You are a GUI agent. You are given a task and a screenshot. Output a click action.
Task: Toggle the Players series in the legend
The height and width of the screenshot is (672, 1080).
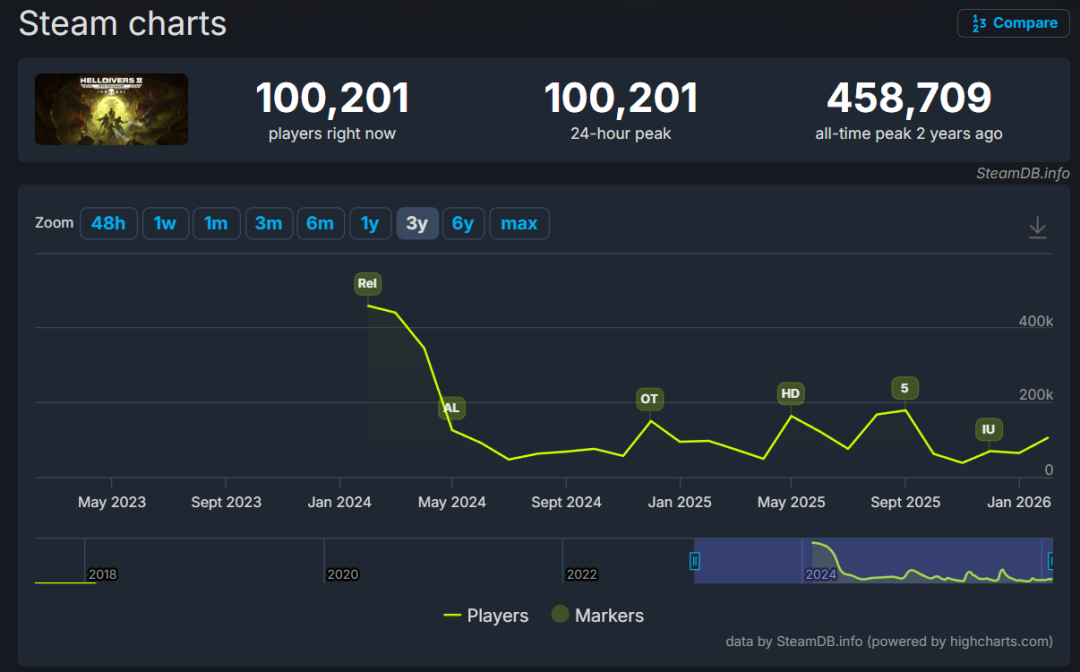click(x=486, y=616)
